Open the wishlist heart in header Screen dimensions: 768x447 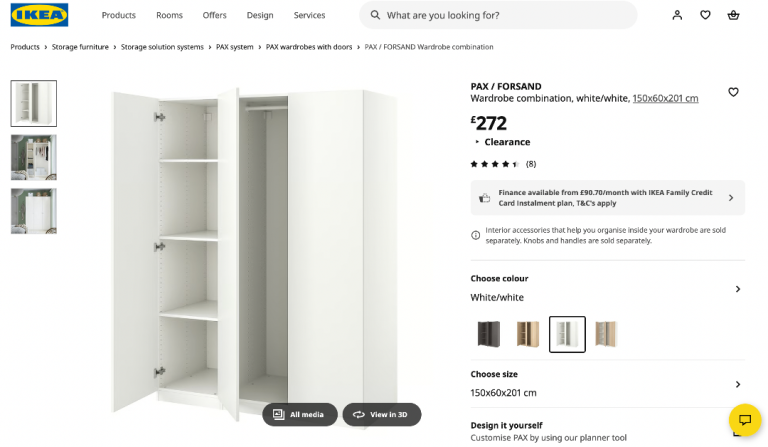pyautogui.click(x=705, y=15)
